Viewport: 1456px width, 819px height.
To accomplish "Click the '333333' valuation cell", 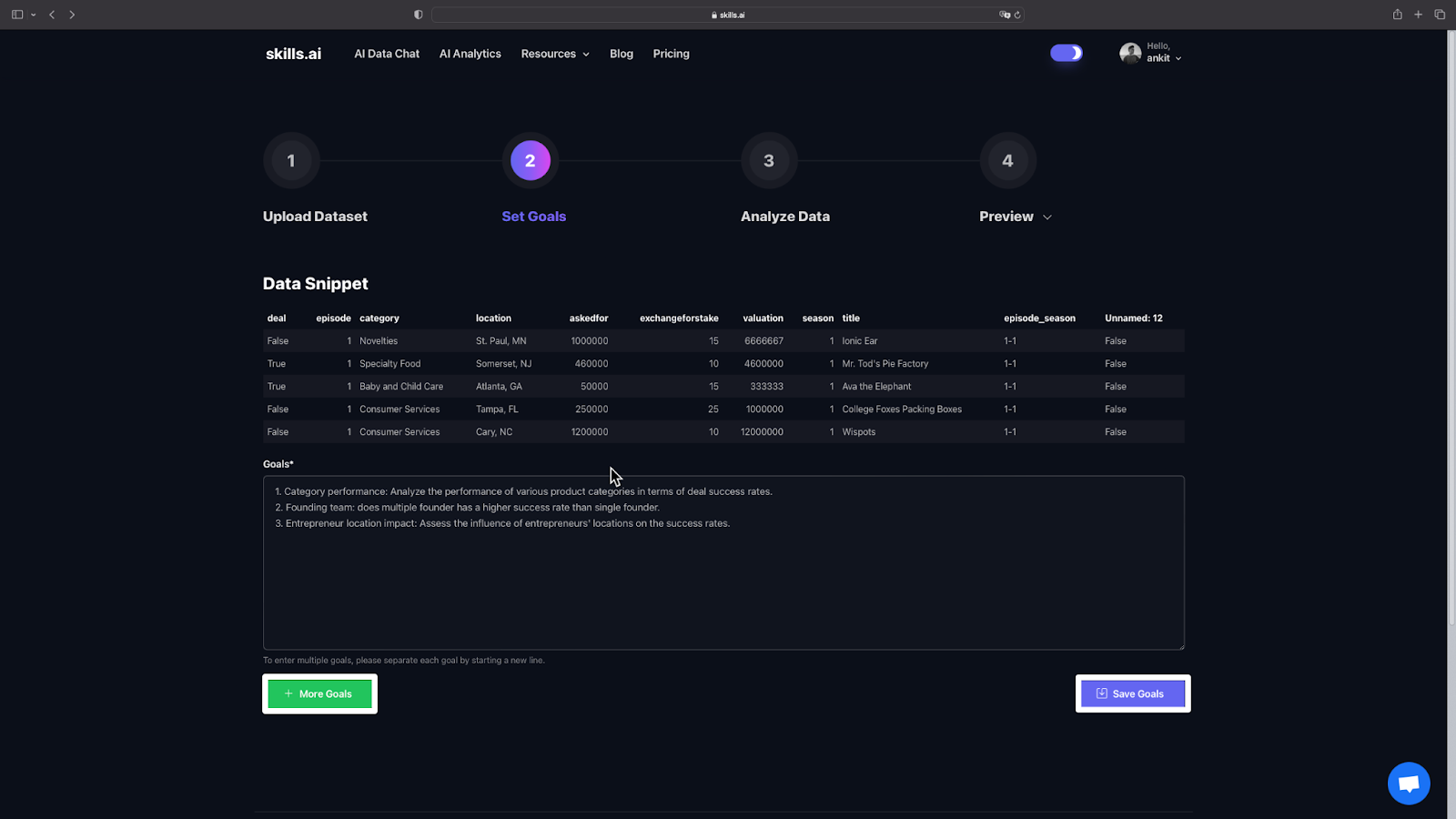I will click(x=766, y=387).
